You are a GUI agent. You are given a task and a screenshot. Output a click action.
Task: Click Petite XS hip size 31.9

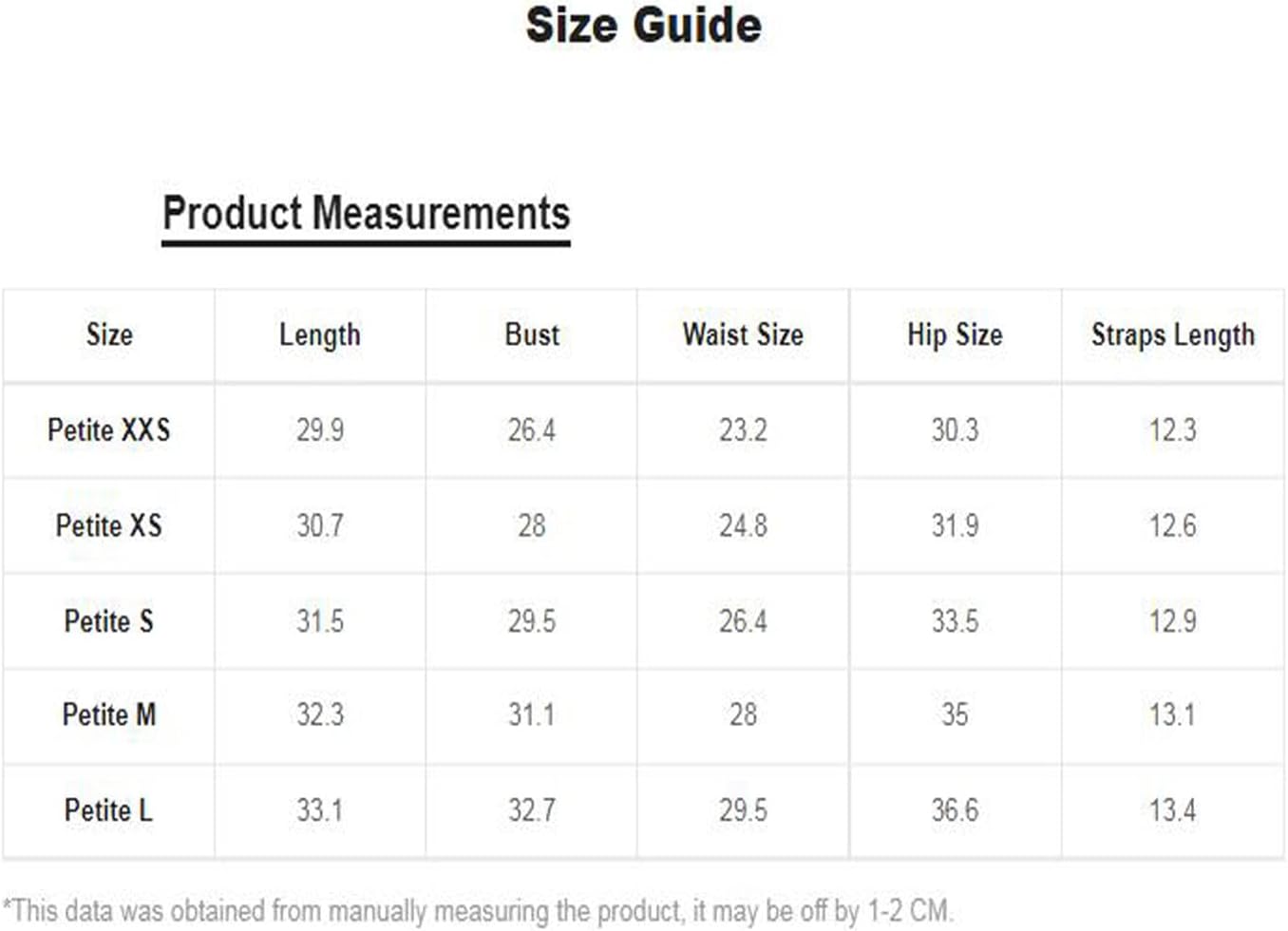pyautogui.click(x=955, y=525)
